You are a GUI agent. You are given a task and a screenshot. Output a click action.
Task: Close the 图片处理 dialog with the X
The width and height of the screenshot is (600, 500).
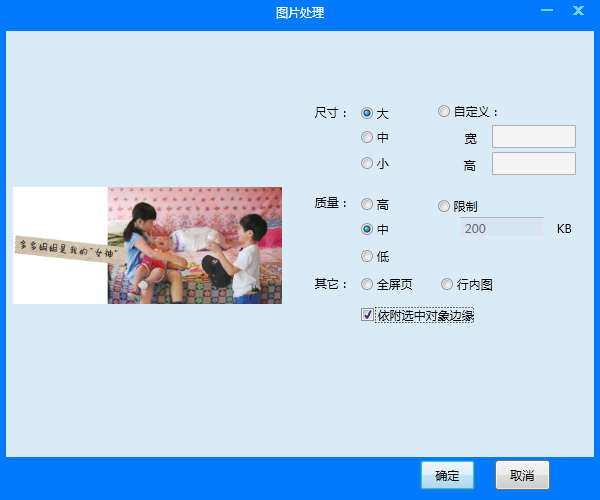point(578,11)
